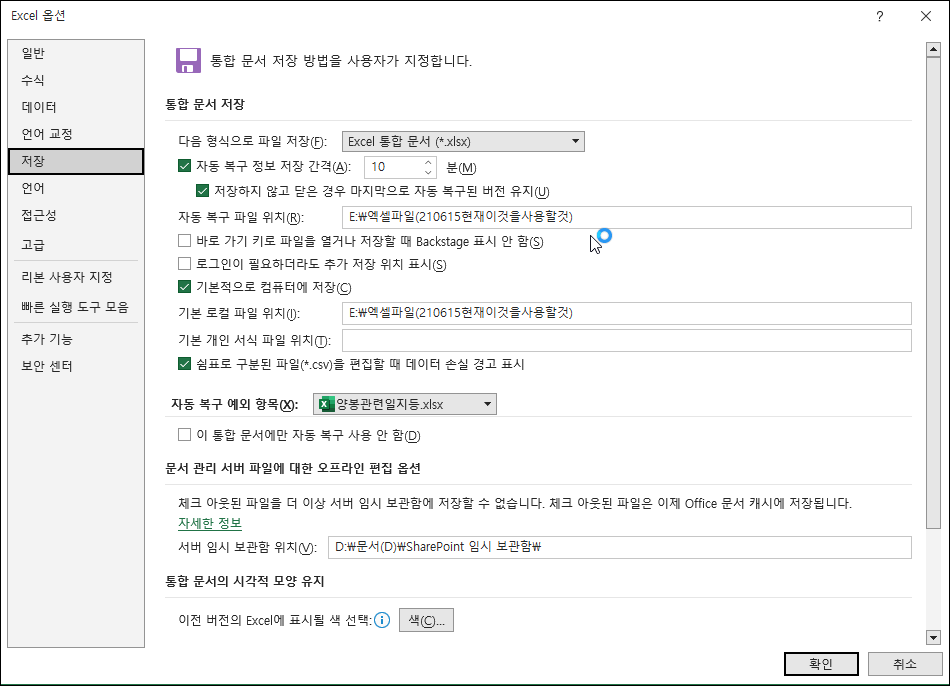
Task: Click the 통합 문서의 시각적 모양 유지 heading
Action: 245,581
